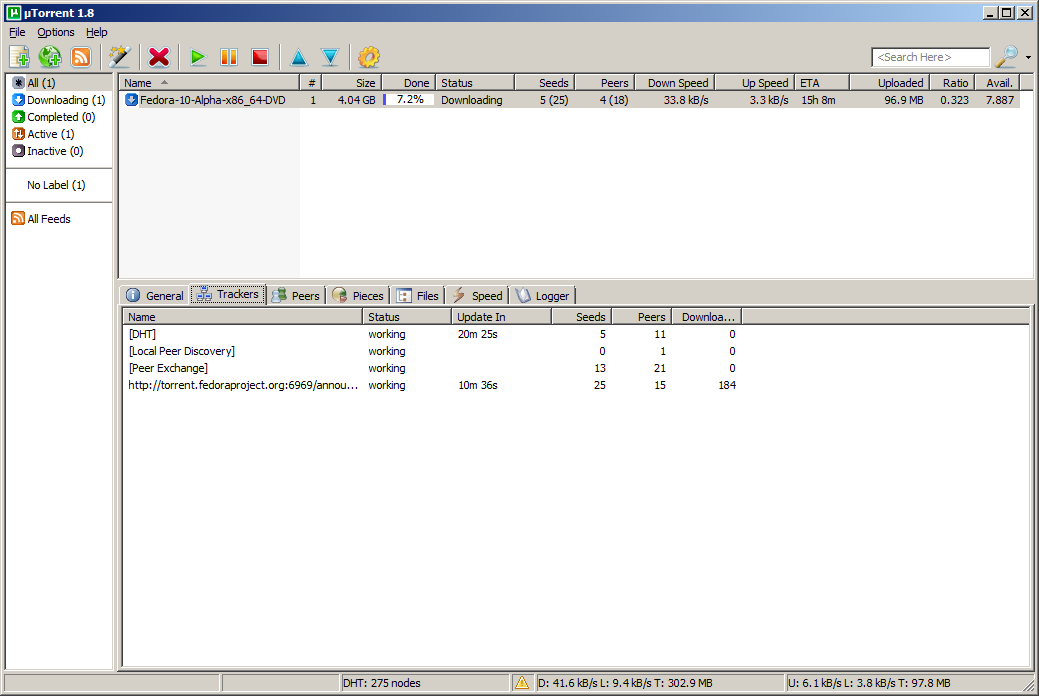Screen dimensions: 1039x696
Task: Click the Create New Torrent wand icon
Action: pyautogui.click(x=120, y=57)
